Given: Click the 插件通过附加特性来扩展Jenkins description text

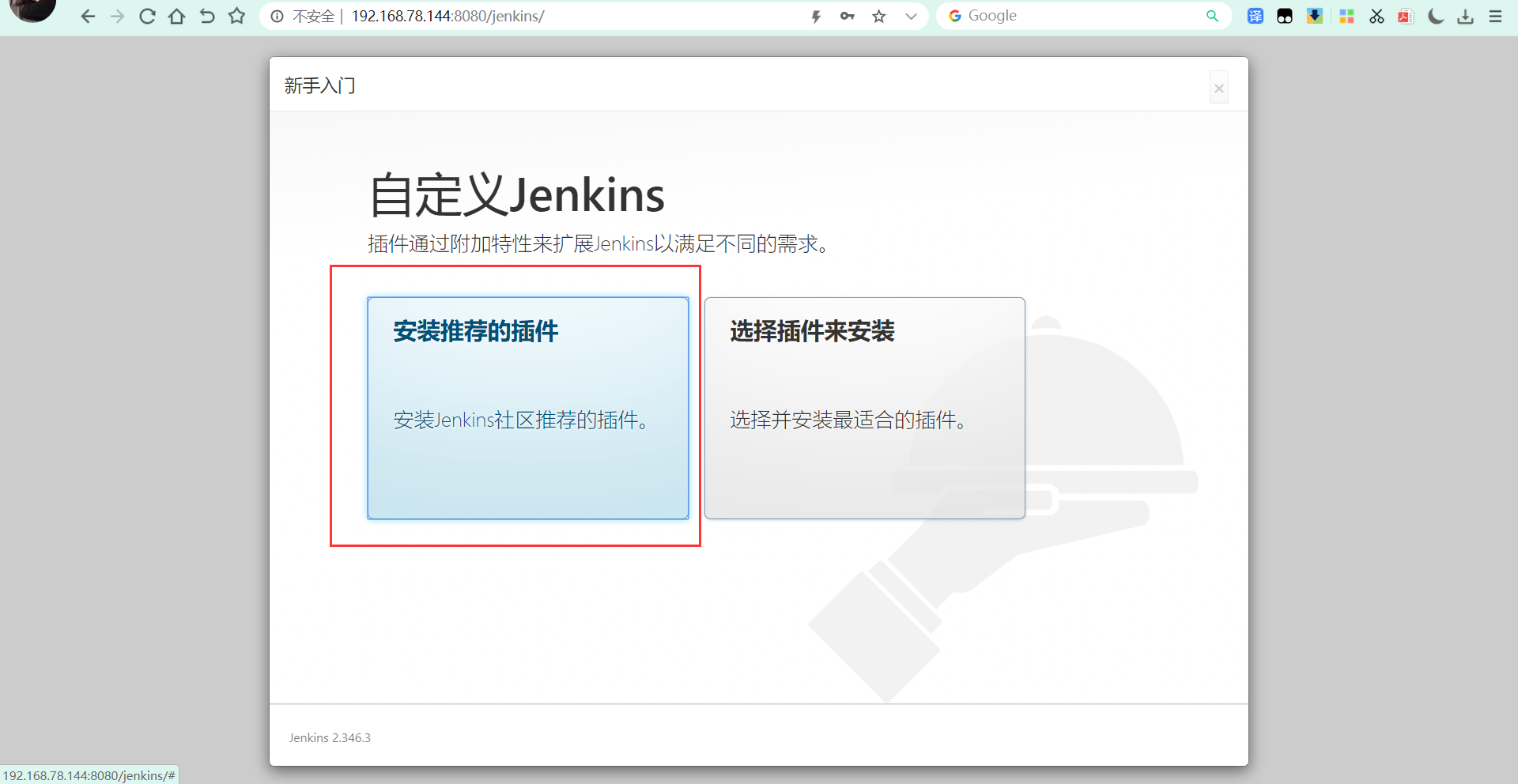Looking at the screenshot, I should click(600, 244).
